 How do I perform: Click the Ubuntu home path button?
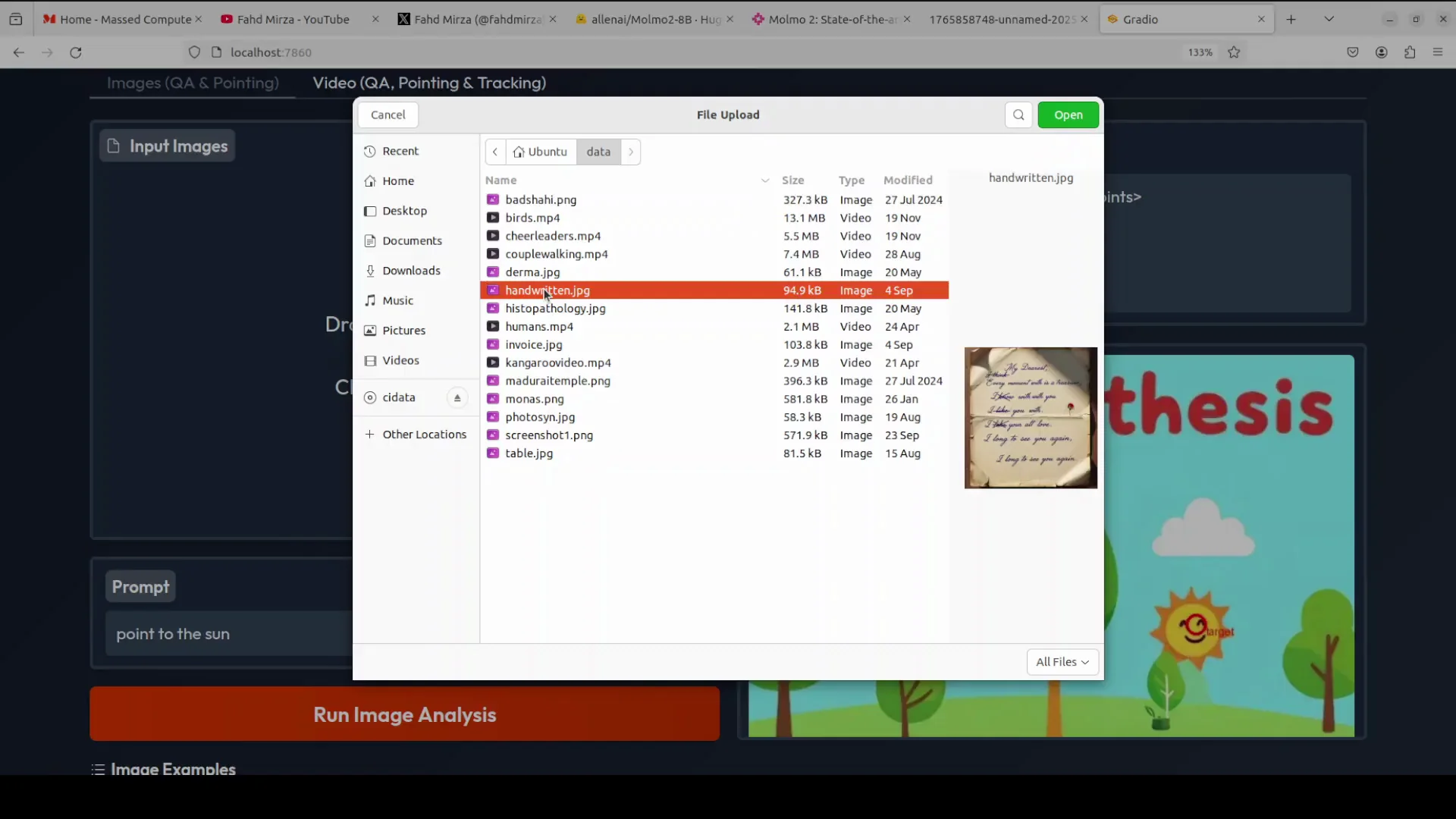[540, 152]
